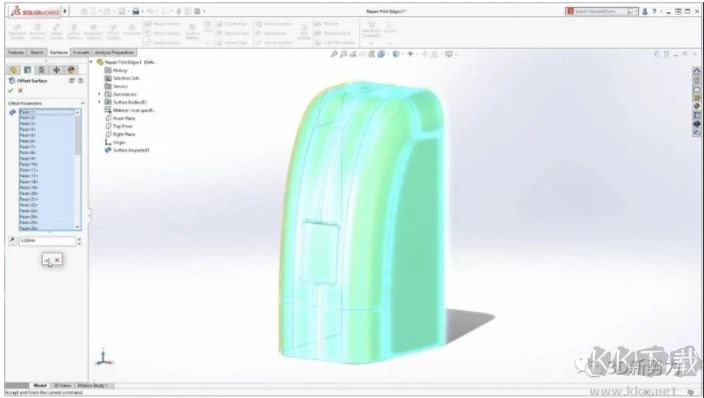Click faces list scrollbar thumb
Screen dimensions: 704x398
click(78, 135)
